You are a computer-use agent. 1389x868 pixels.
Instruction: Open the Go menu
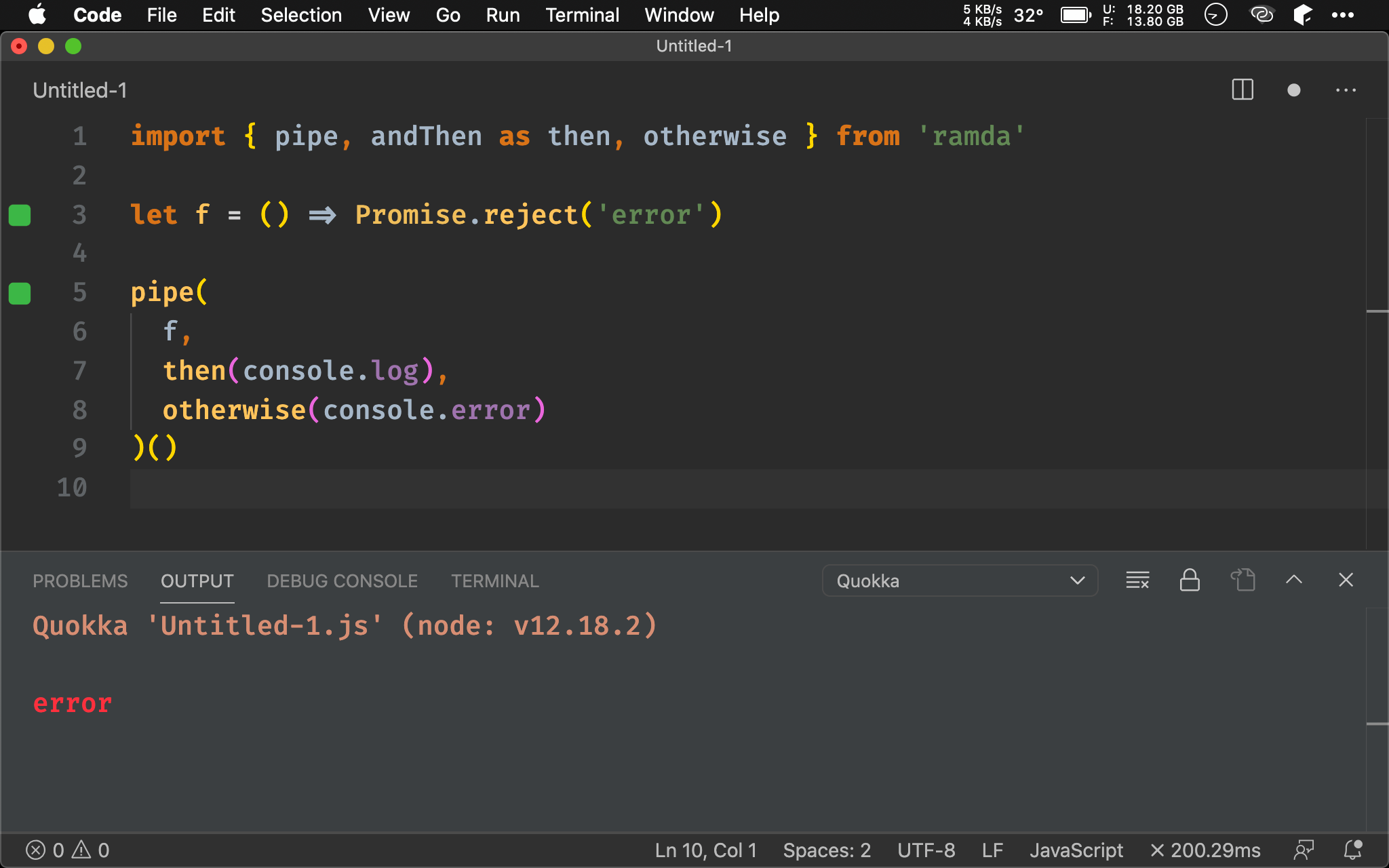click(448, 15)
